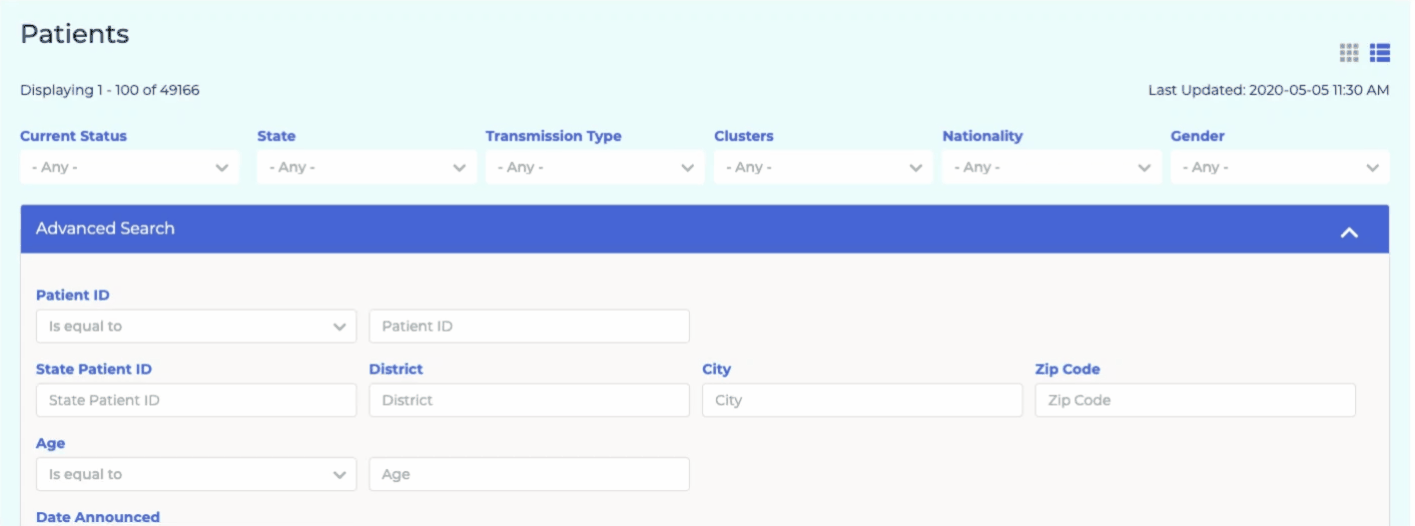Screen dimensions: 1415x526
Task: Click the Nationality label
Action: click(982, 136)
